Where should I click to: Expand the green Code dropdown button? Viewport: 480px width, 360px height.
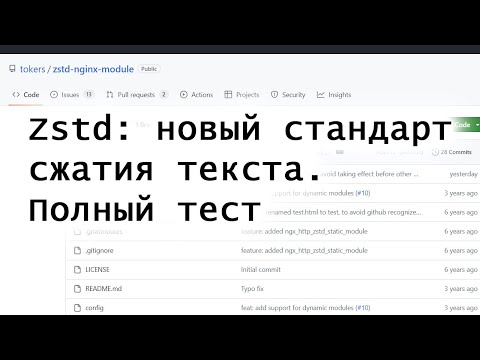click(x=466, y=125)
